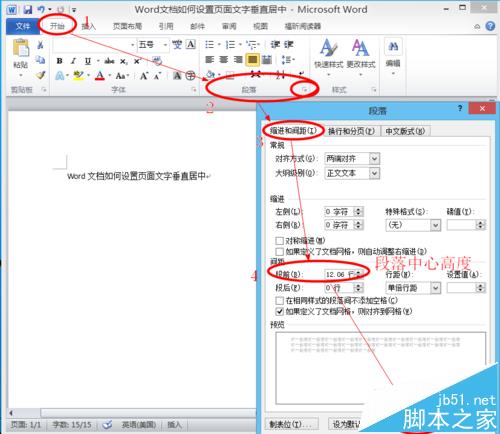Switch to Page Layout (页面布局) tab
Screen dimensions: 500x434
127,26
